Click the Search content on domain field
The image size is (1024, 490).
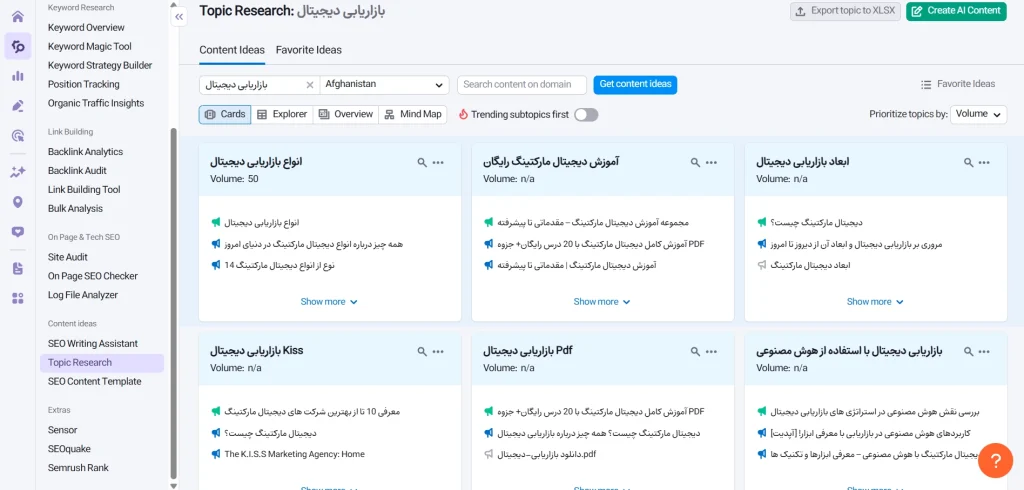point(522,85)
